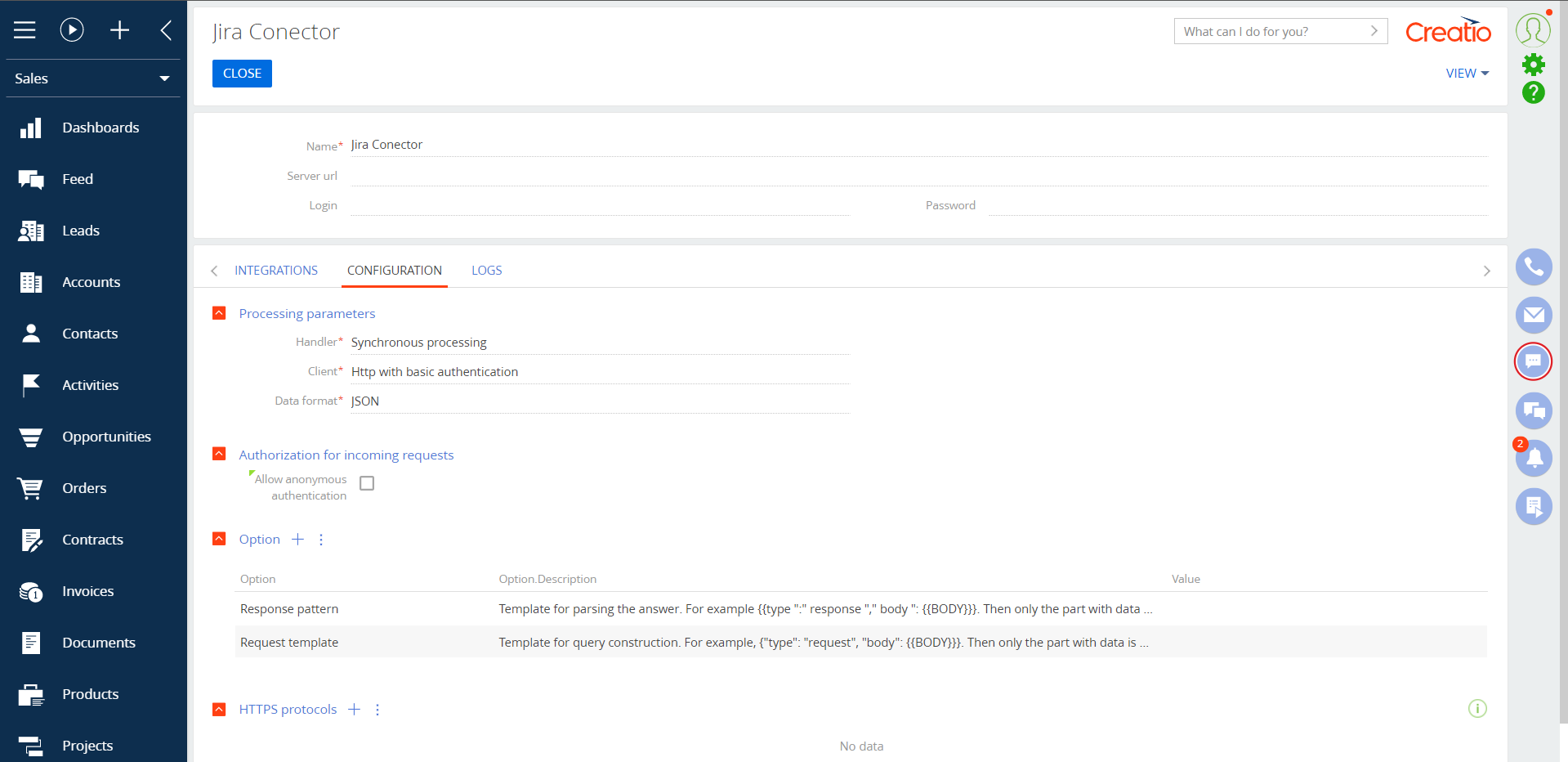Image resolution: width=1568 pixels, height=762 pixels.
Task: Open the Client lookup field
Action: pyautogui.click(x=600, y=372)
